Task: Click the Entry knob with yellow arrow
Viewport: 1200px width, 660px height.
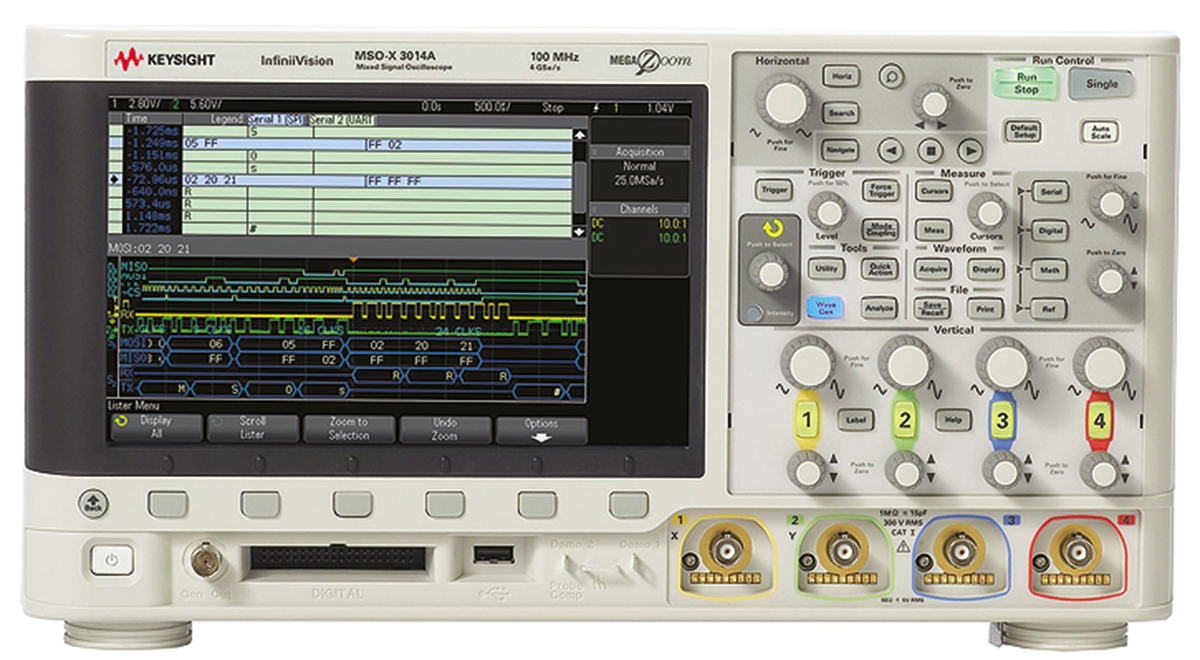Action: pyautogui.click(x=768, y=273)
